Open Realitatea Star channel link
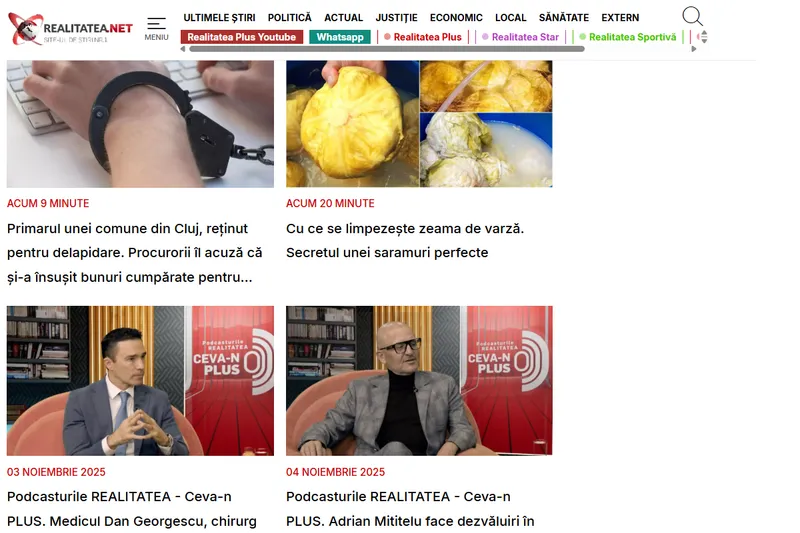This screenshot has width=800, height=533. pyautogui.click(x=520, y=37)
